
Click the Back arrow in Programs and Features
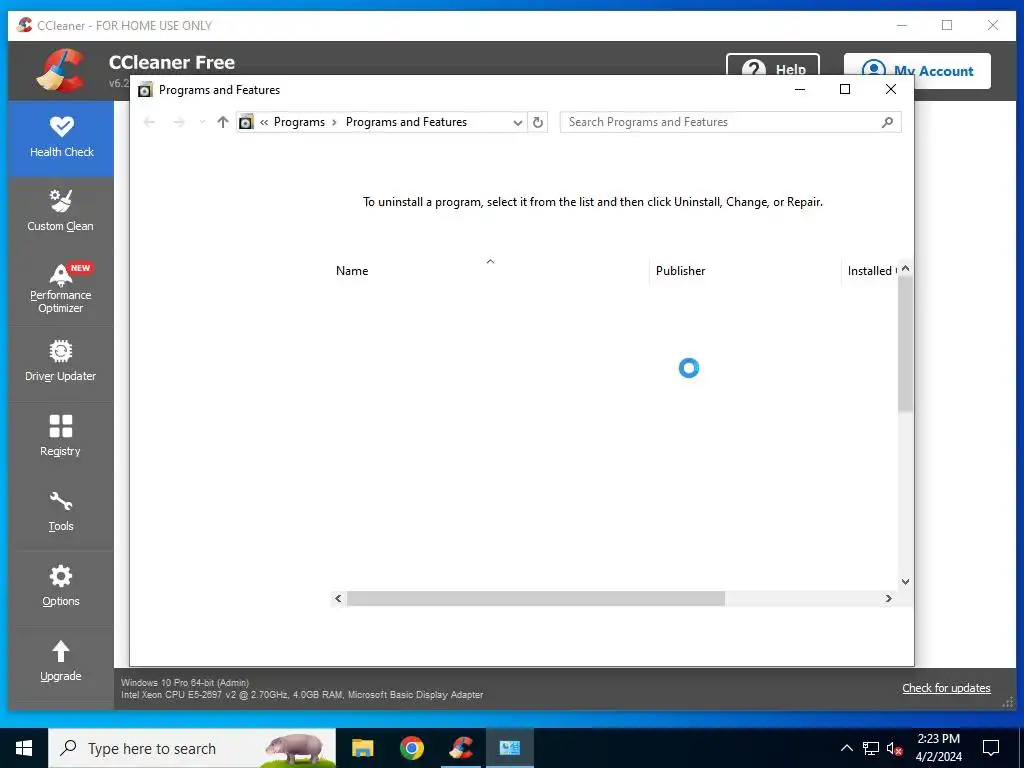click(x=149, y=122)
